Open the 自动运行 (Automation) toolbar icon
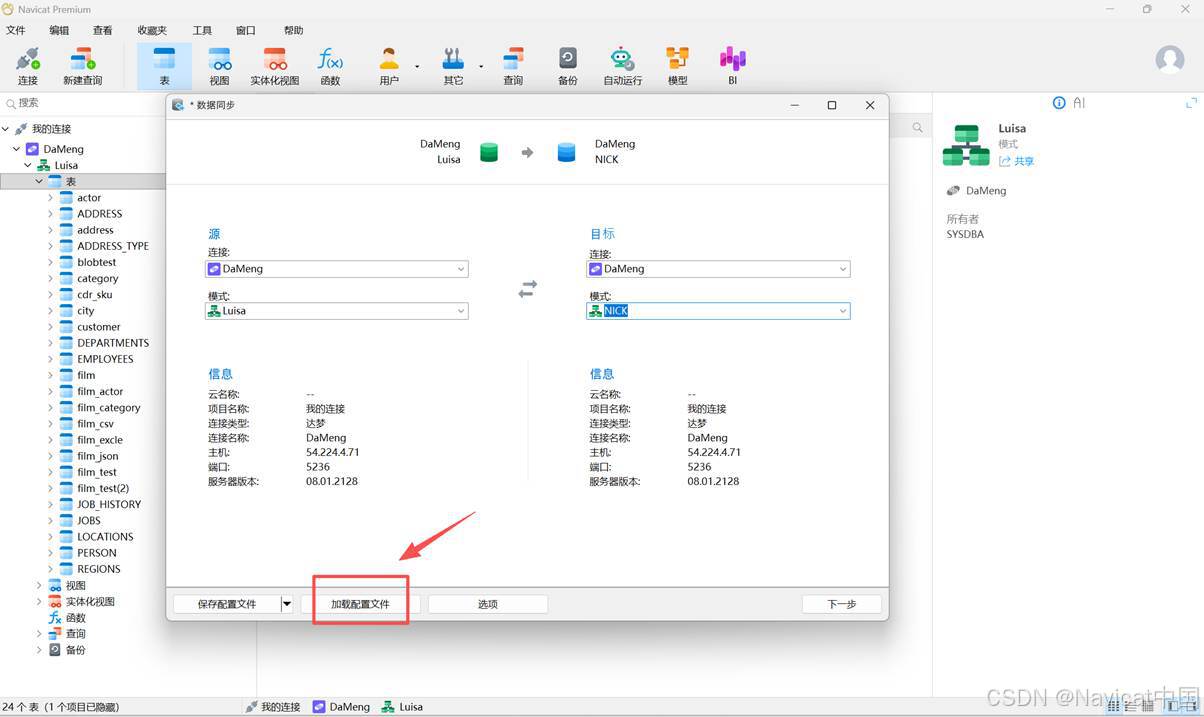 coord(622,66)
